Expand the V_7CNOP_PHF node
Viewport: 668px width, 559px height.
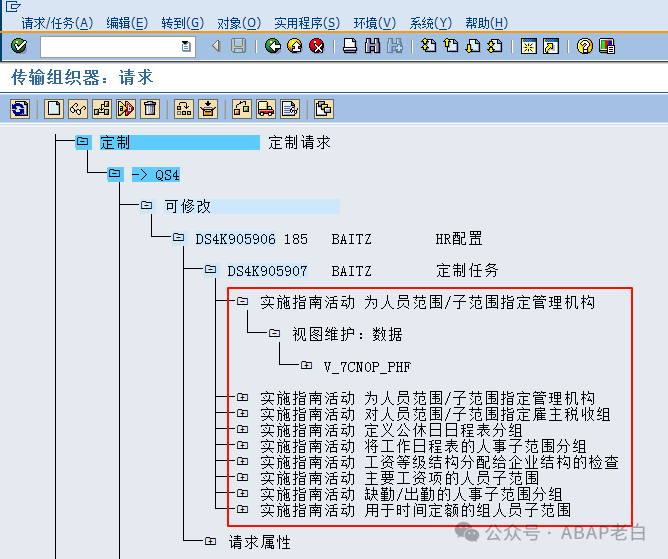click(306, 365)
